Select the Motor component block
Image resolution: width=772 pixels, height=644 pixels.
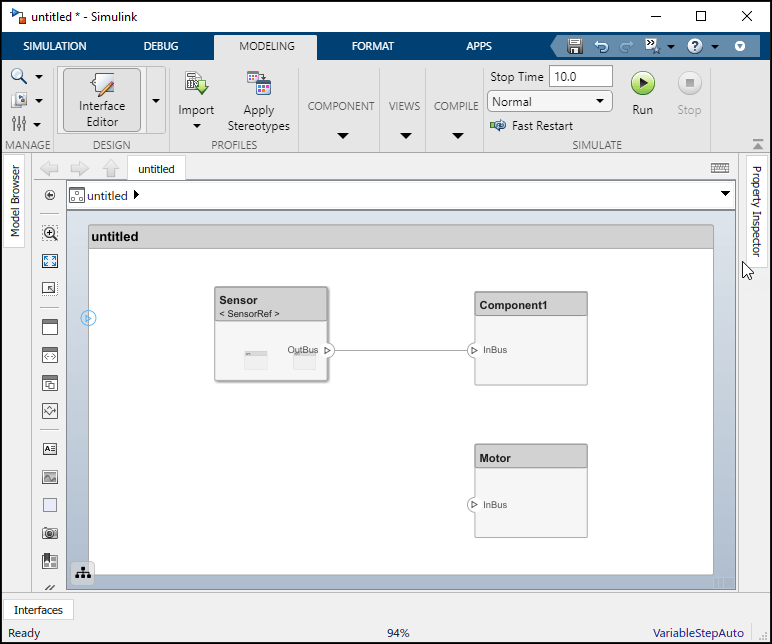click(x=531, y=491)
